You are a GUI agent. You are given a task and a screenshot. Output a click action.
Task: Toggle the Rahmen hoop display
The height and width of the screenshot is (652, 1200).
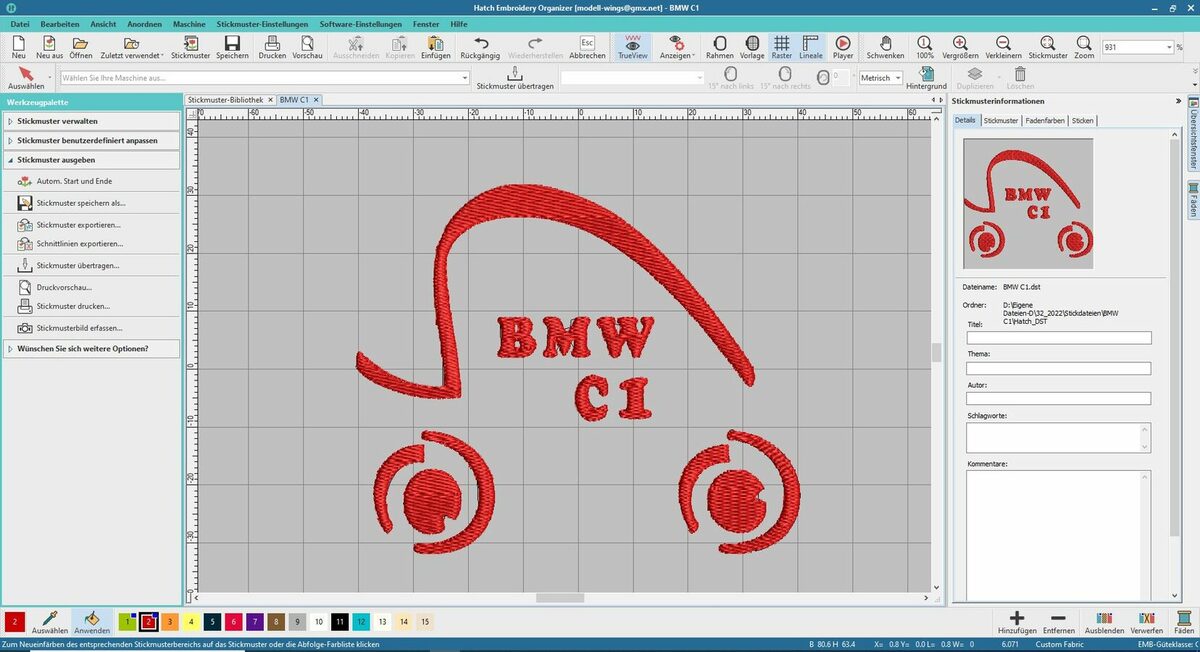tap(719, 47)
